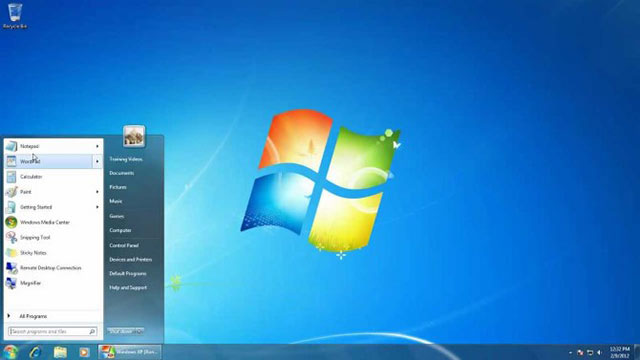The height and width of the screenshot is (360, 640).
Task: Open the Music library
Action: pyautogui.click(x=116, y=201)
